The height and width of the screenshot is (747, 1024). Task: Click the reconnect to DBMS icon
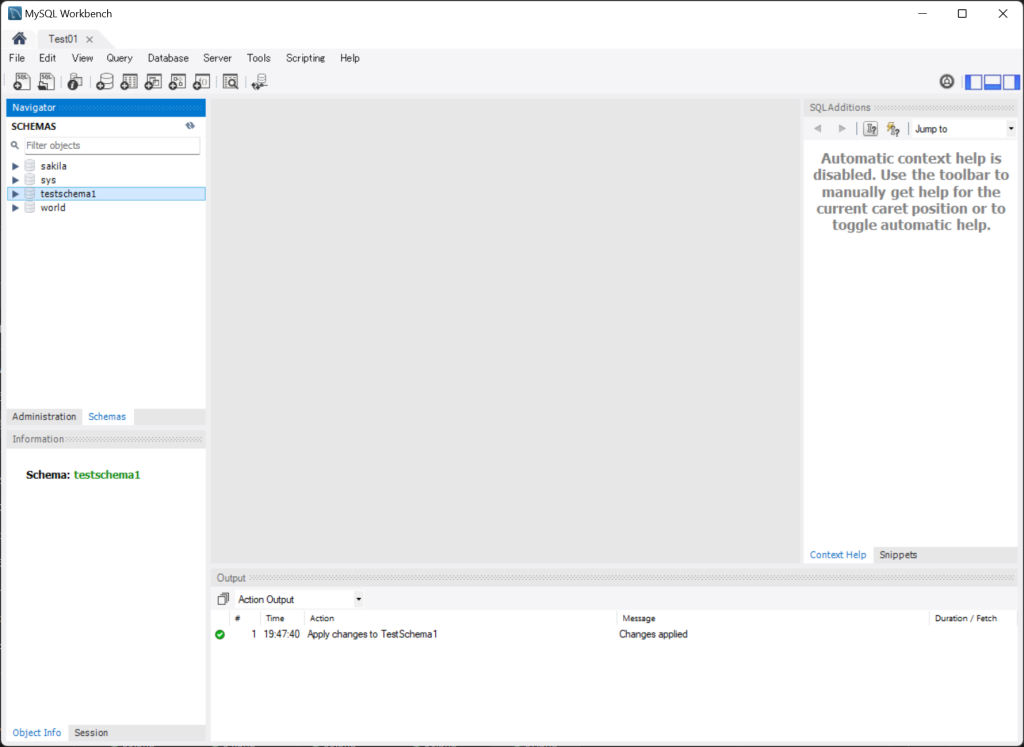[259, 82]
